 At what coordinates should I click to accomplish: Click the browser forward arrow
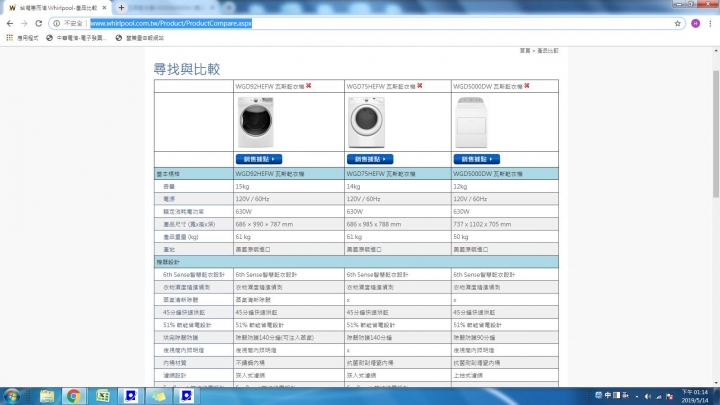pyautogui.click(x=24, y=23)
